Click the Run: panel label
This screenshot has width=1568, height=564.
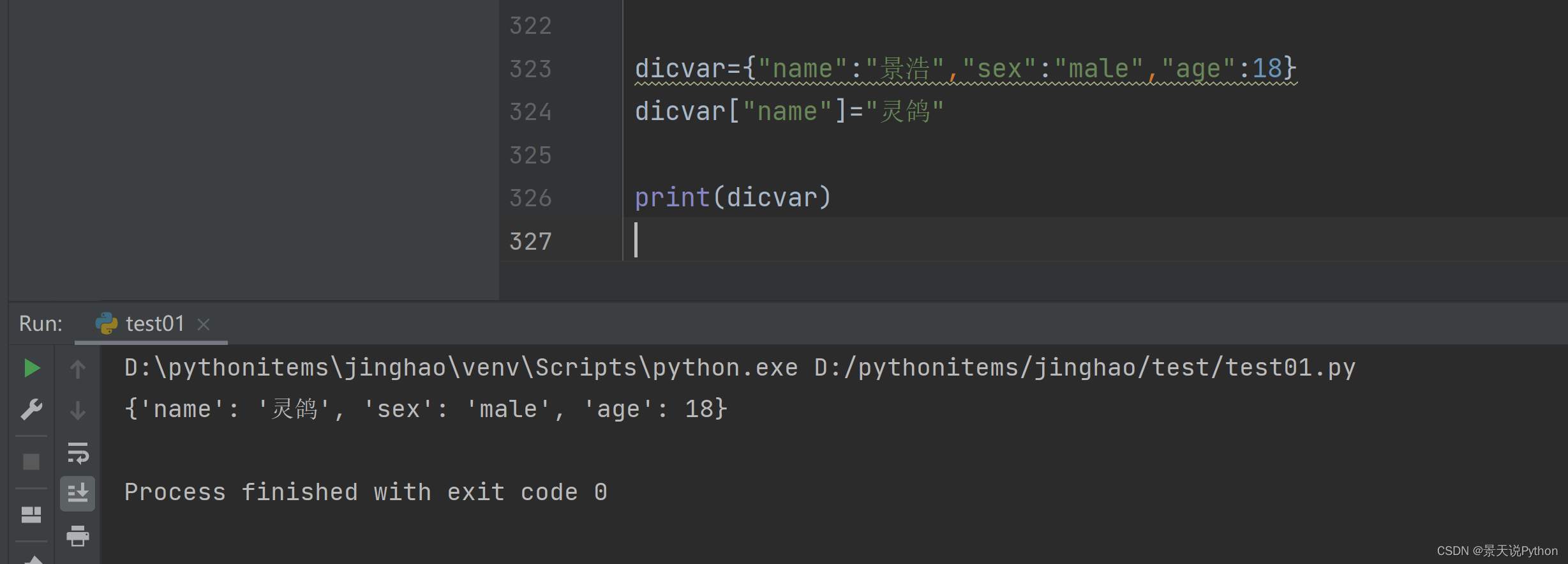pos(41,324)
